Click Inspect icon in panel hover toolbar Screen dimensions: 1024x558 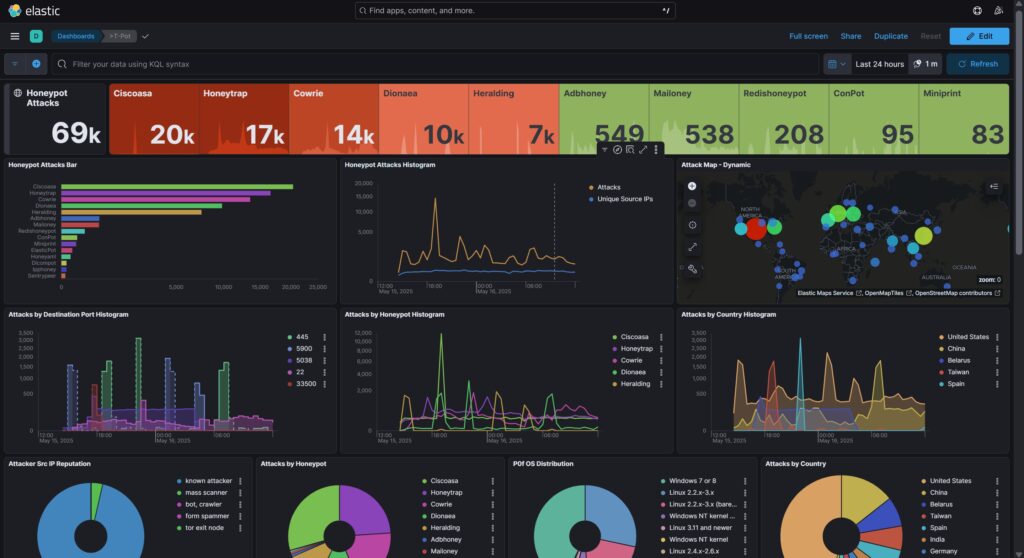pos(630,150)
